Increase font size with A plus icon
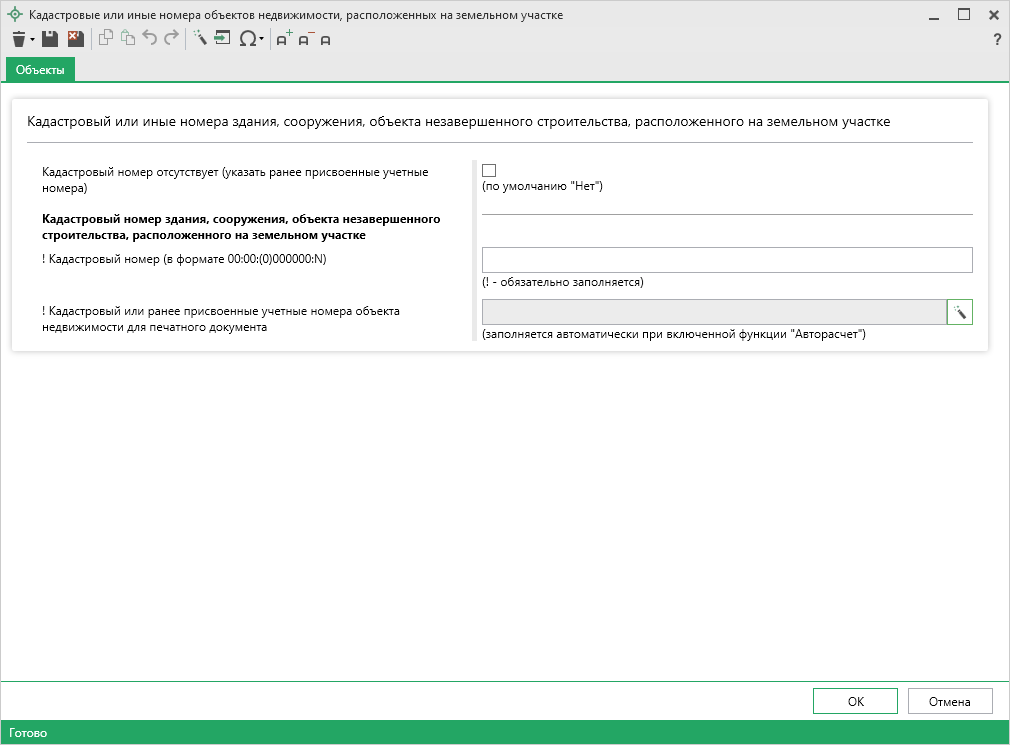 (284, 39)
